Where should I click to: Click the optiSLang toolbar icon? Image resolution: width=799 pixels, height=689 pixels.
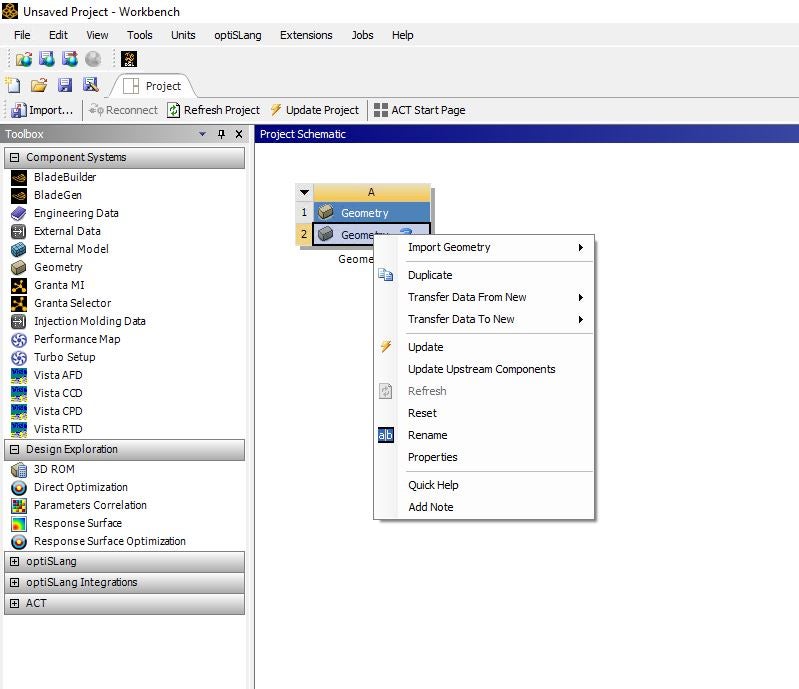tap(129, 59)
